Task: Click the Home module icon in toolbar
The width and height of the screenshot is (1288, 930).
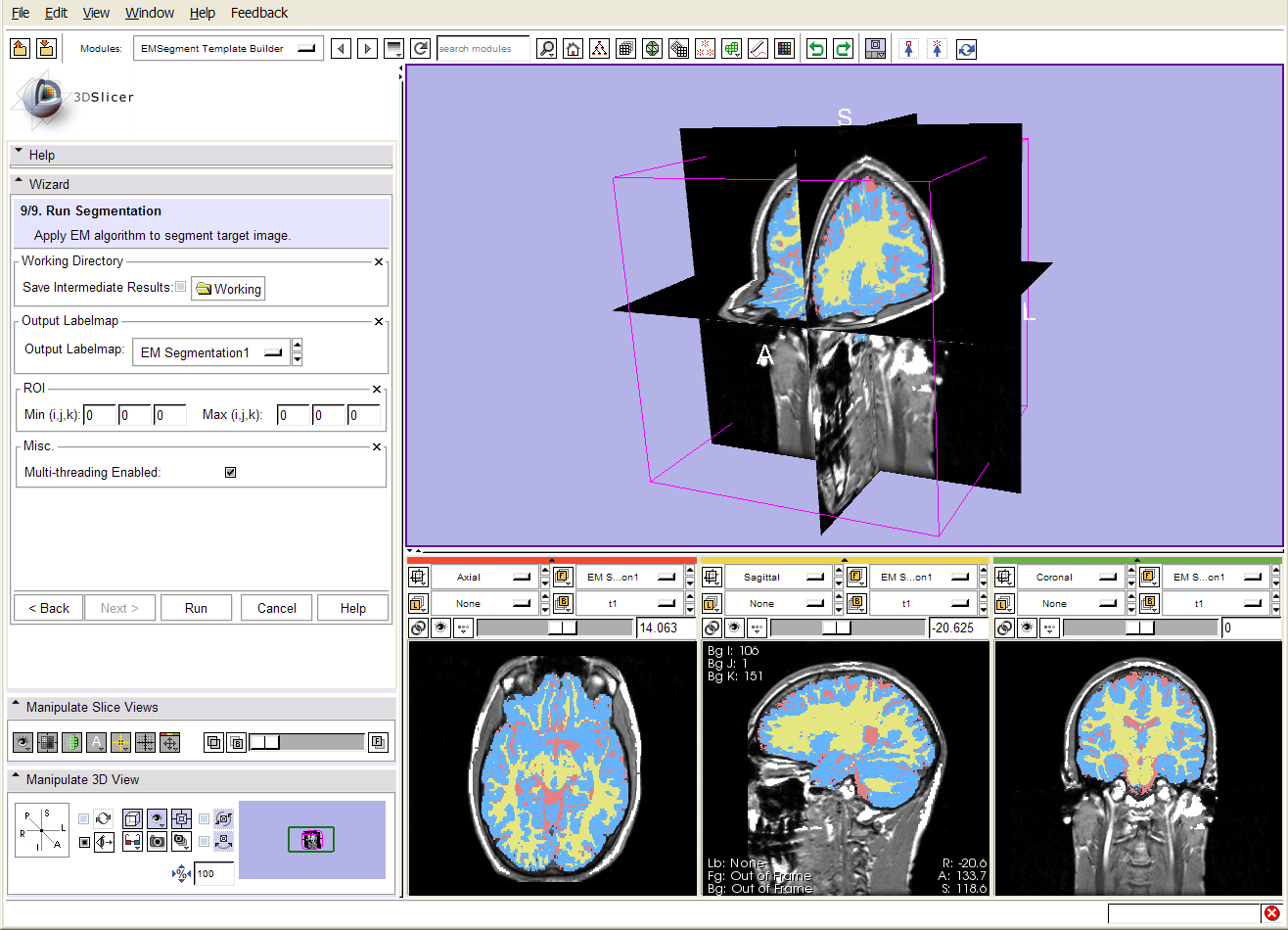Action: pos(573,49)
